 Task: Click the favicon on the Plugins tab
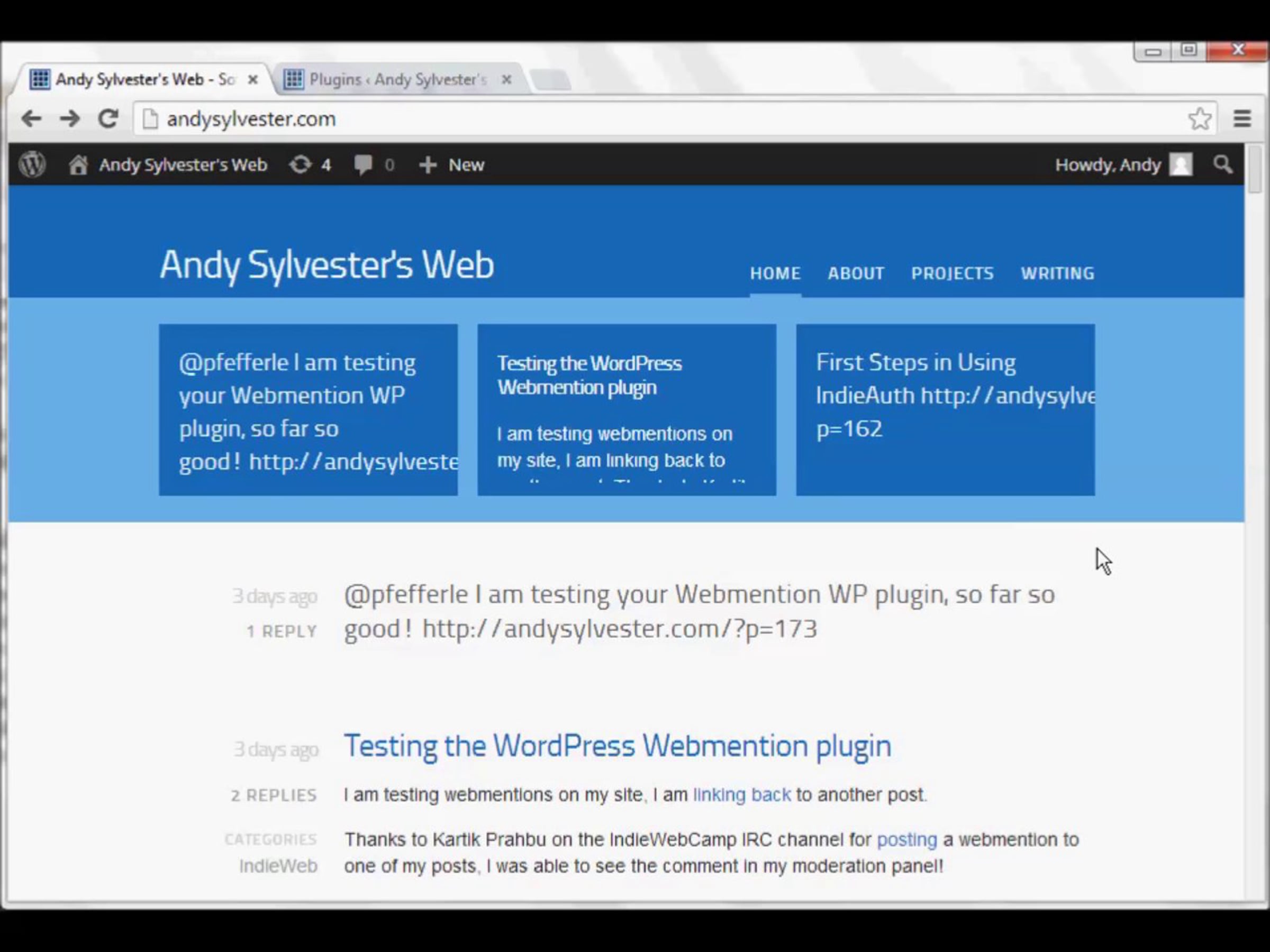[x=293, y=79]
